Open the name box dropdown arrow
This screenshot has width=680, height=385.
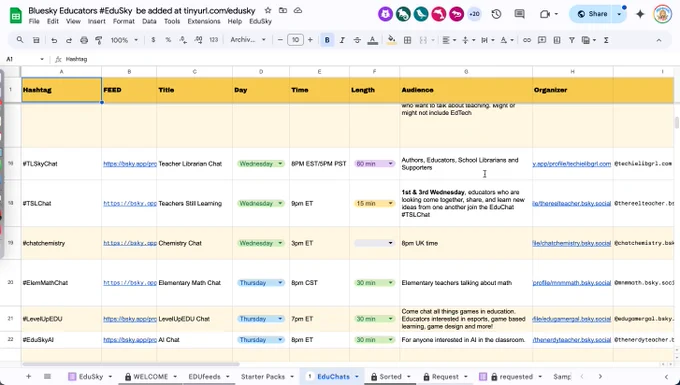42,59
